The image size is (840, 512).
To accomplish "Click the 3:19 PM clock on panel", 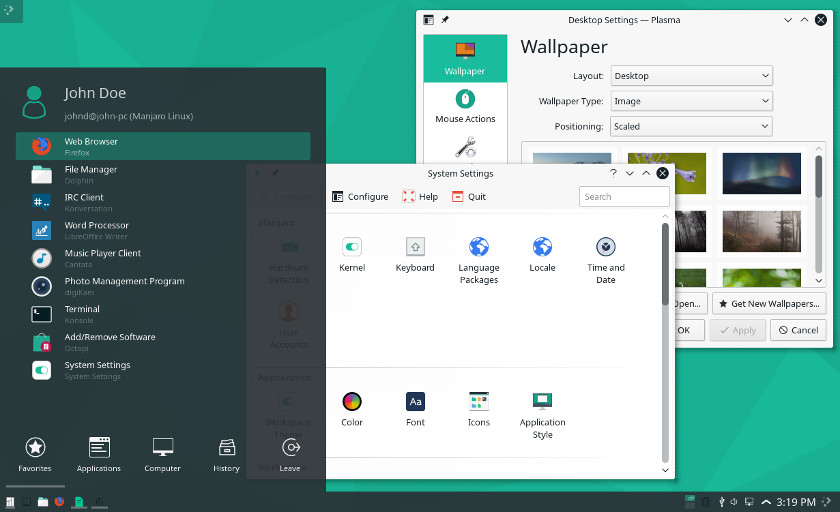I will [796, 502].
